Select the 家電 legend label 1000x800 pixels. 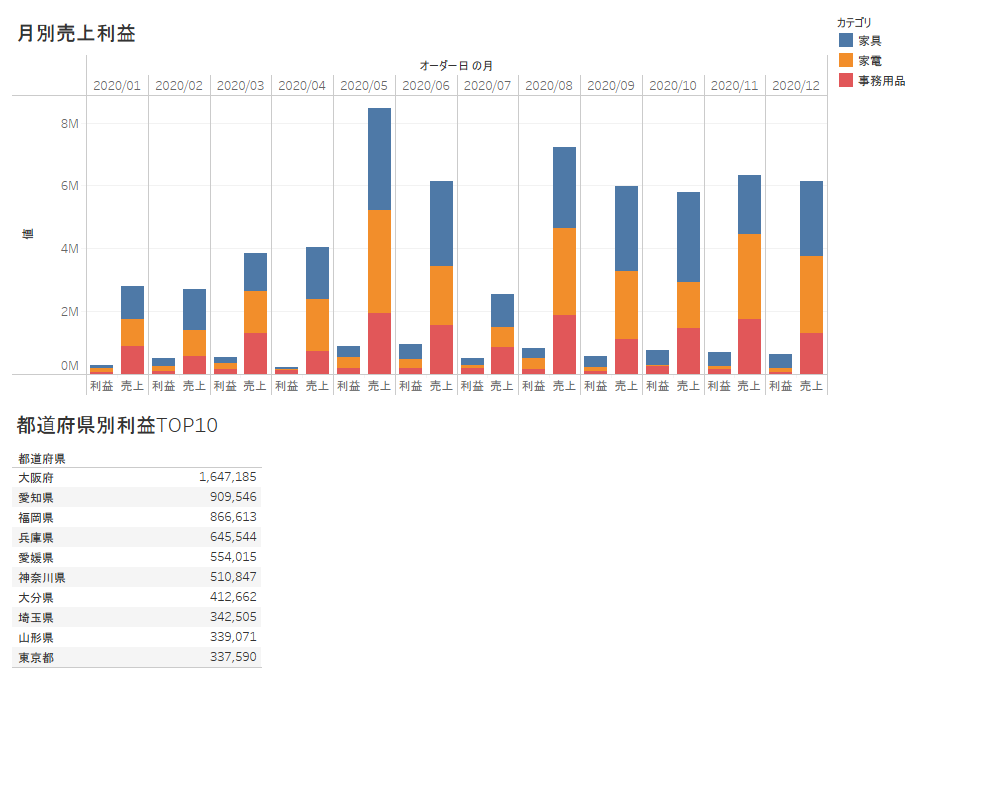[x=870, y=61]
